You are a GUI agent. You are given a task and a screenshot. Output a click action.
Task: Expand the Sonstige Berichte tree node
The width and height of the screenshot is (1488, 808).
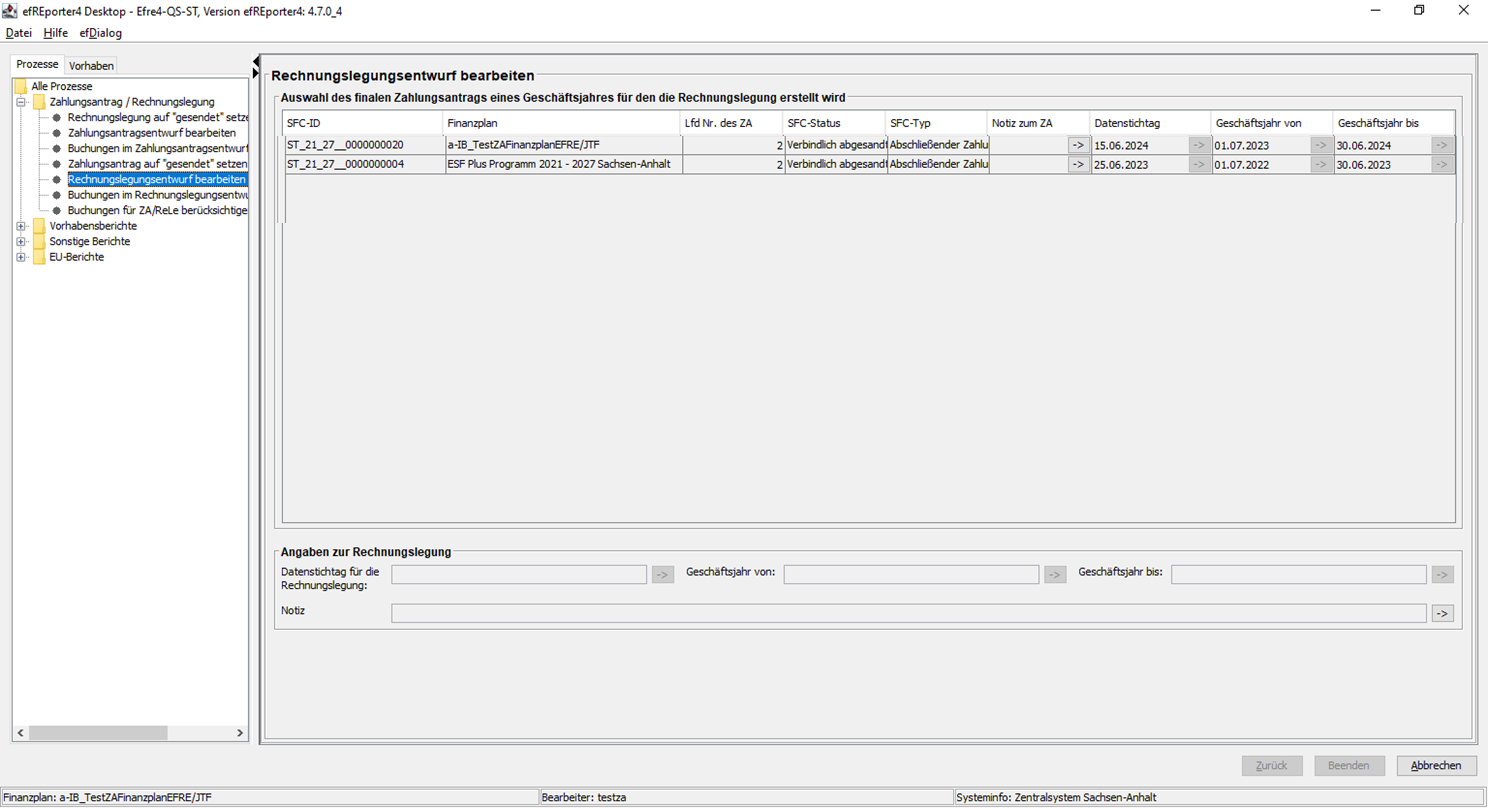(21, 241)
